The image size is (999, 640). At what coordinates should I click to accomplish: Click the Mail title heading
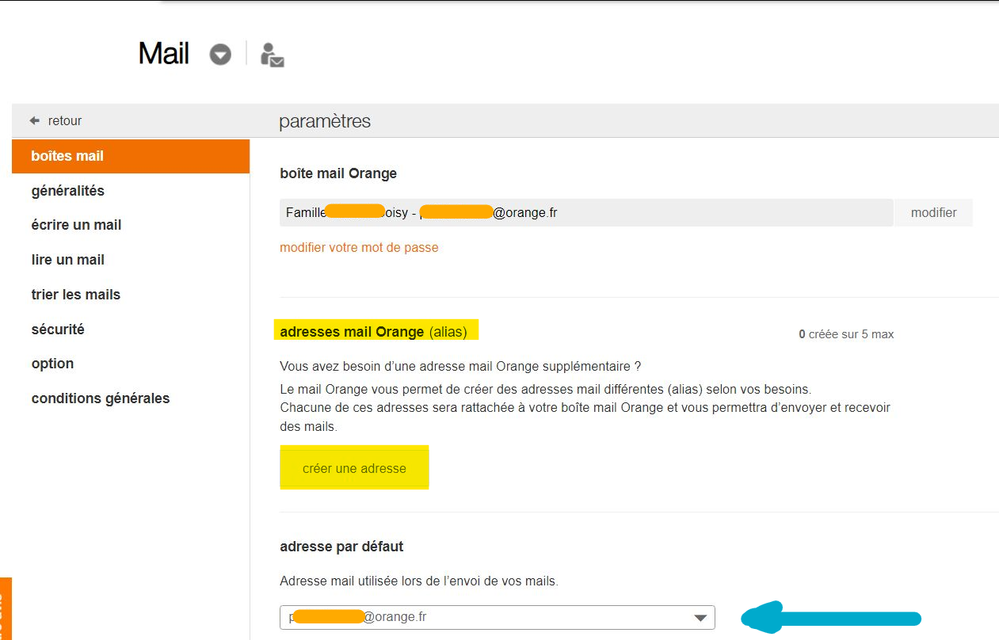pos(164,53)
